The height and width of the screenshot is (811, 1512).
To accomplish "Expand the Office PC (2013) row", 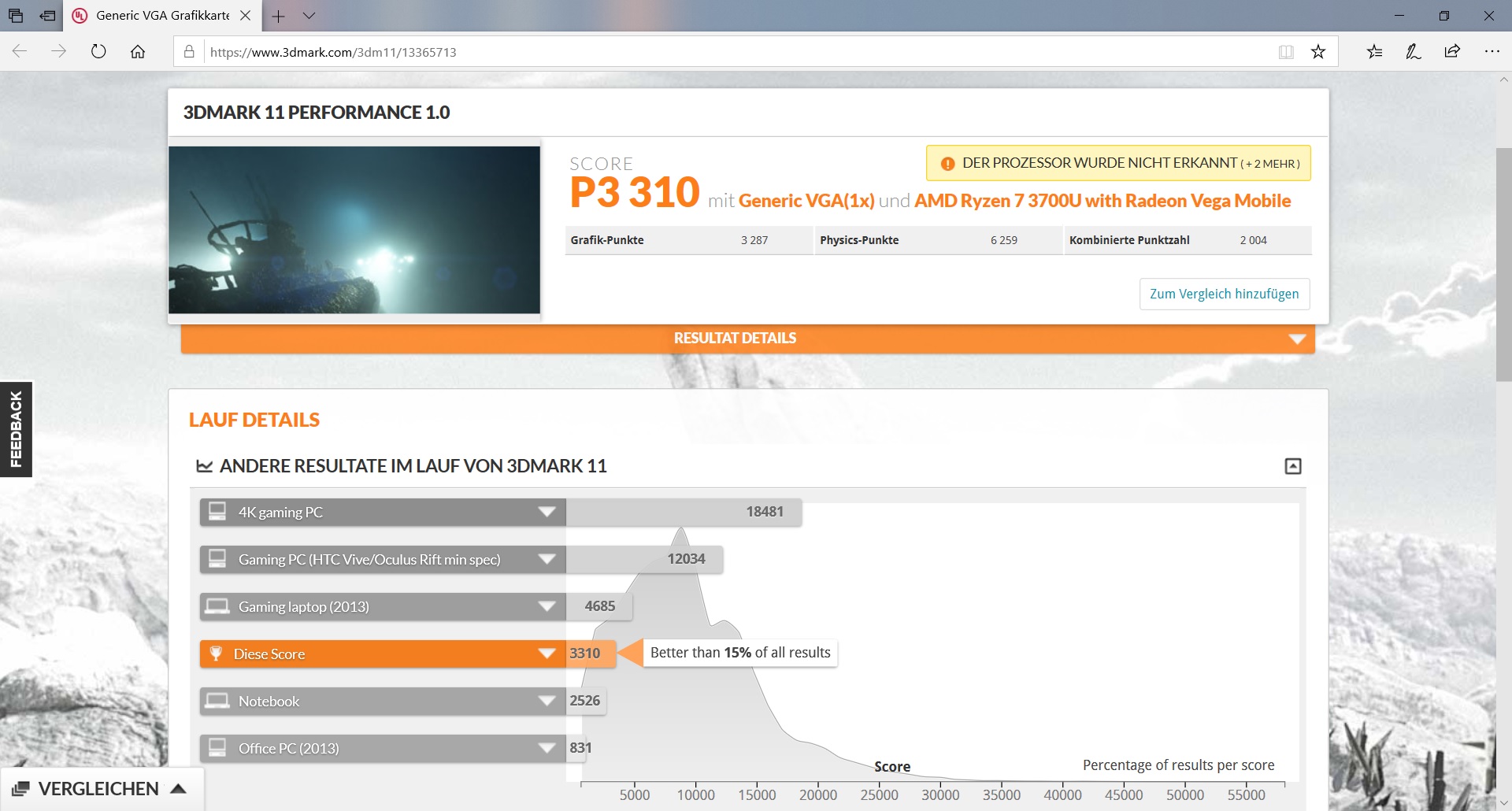I will 547,748.
